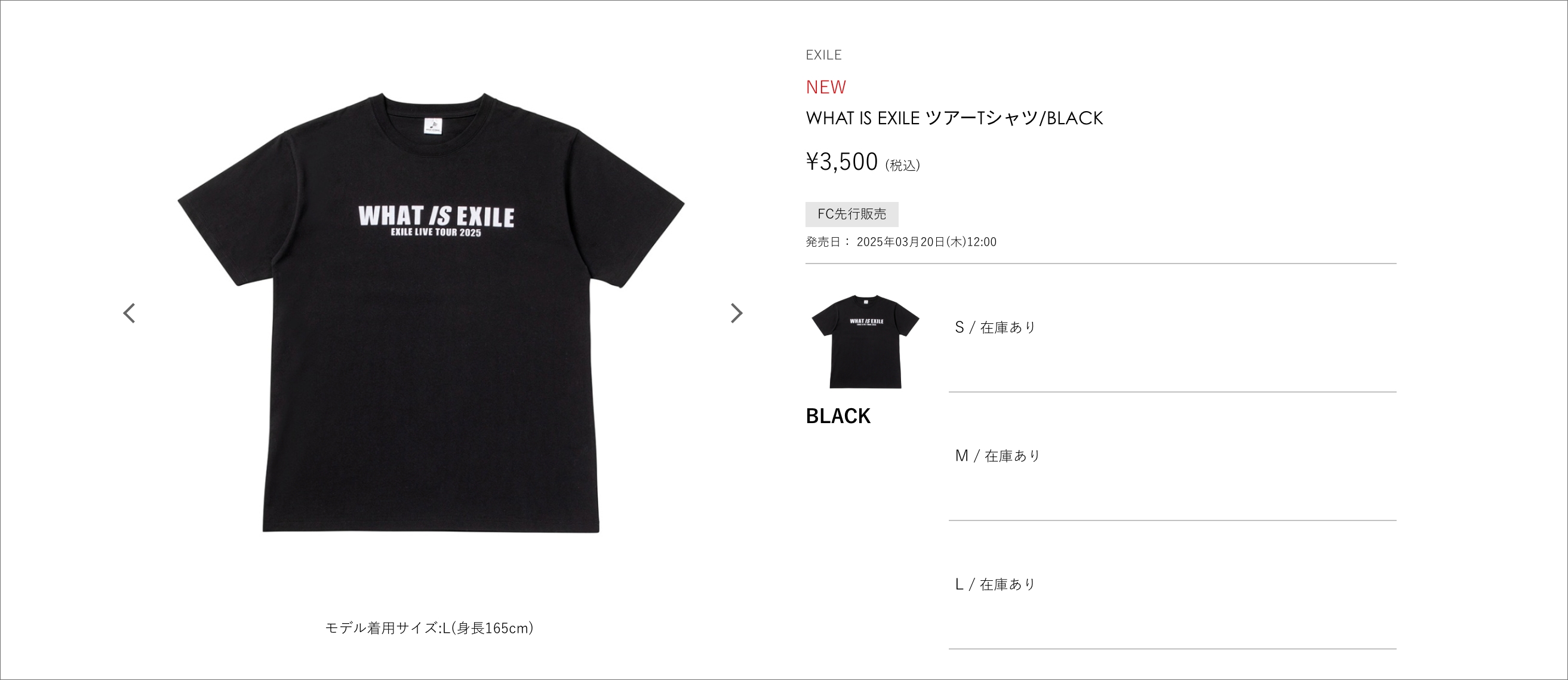The image size is (1568, 680).
Task: Click the モデル着用サイズ caption
Action: tap(430, 627)
